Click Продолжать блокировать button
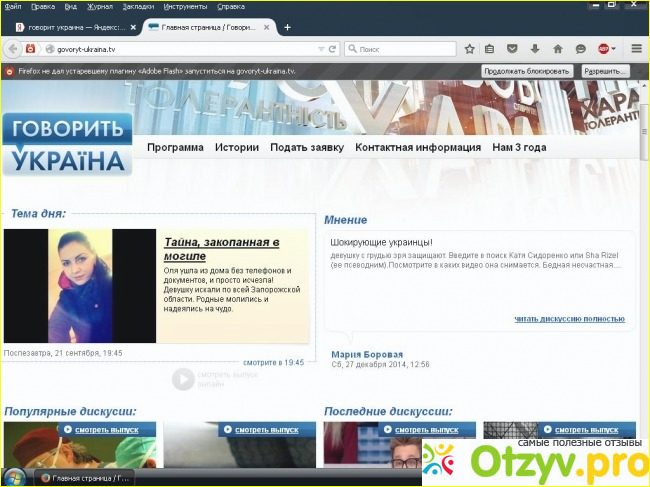The image size is (650, 487). [527, 71]
